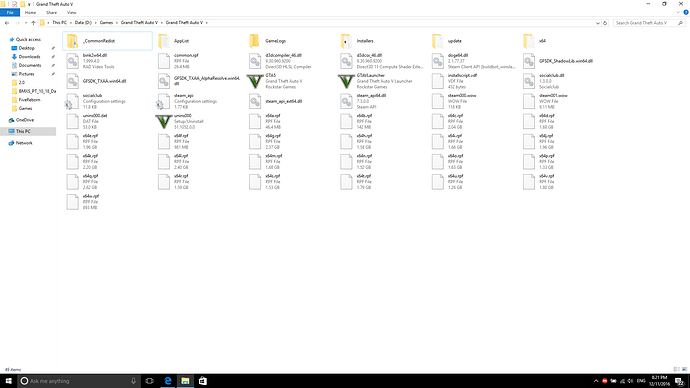This screenshot has width=690, height=388.
Task: Select the GTA5 executable icon
Action: pos(255,81)
